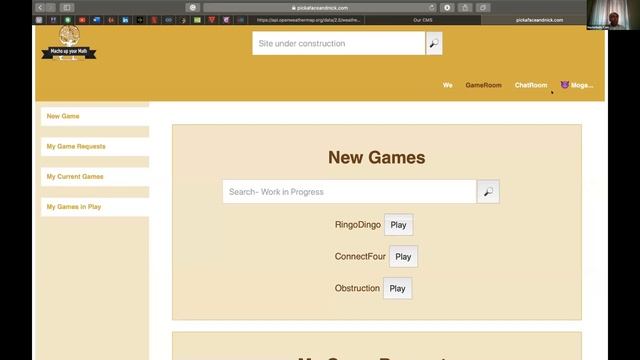Focus the Search- Work in Progress field
This screenshot has width=640, height=360.
(349, 192)
